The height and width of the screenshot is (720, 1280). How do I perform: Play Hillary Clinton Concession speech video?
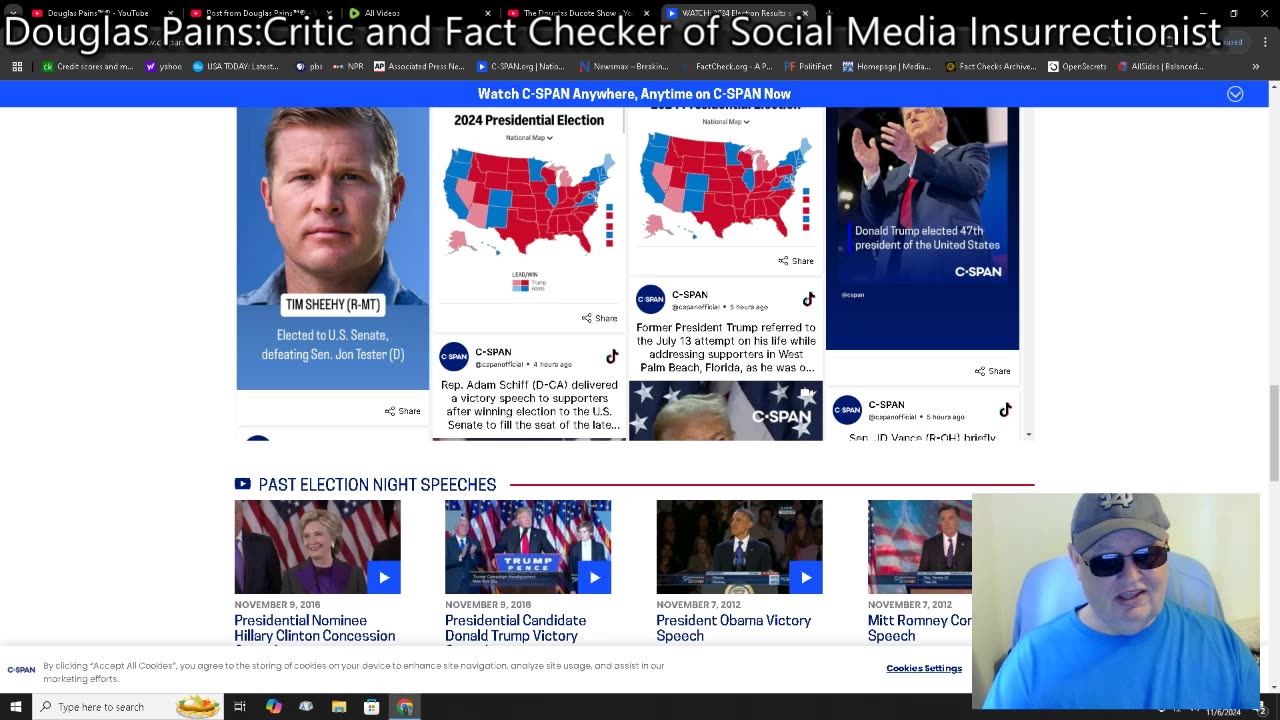pos(384,577)
